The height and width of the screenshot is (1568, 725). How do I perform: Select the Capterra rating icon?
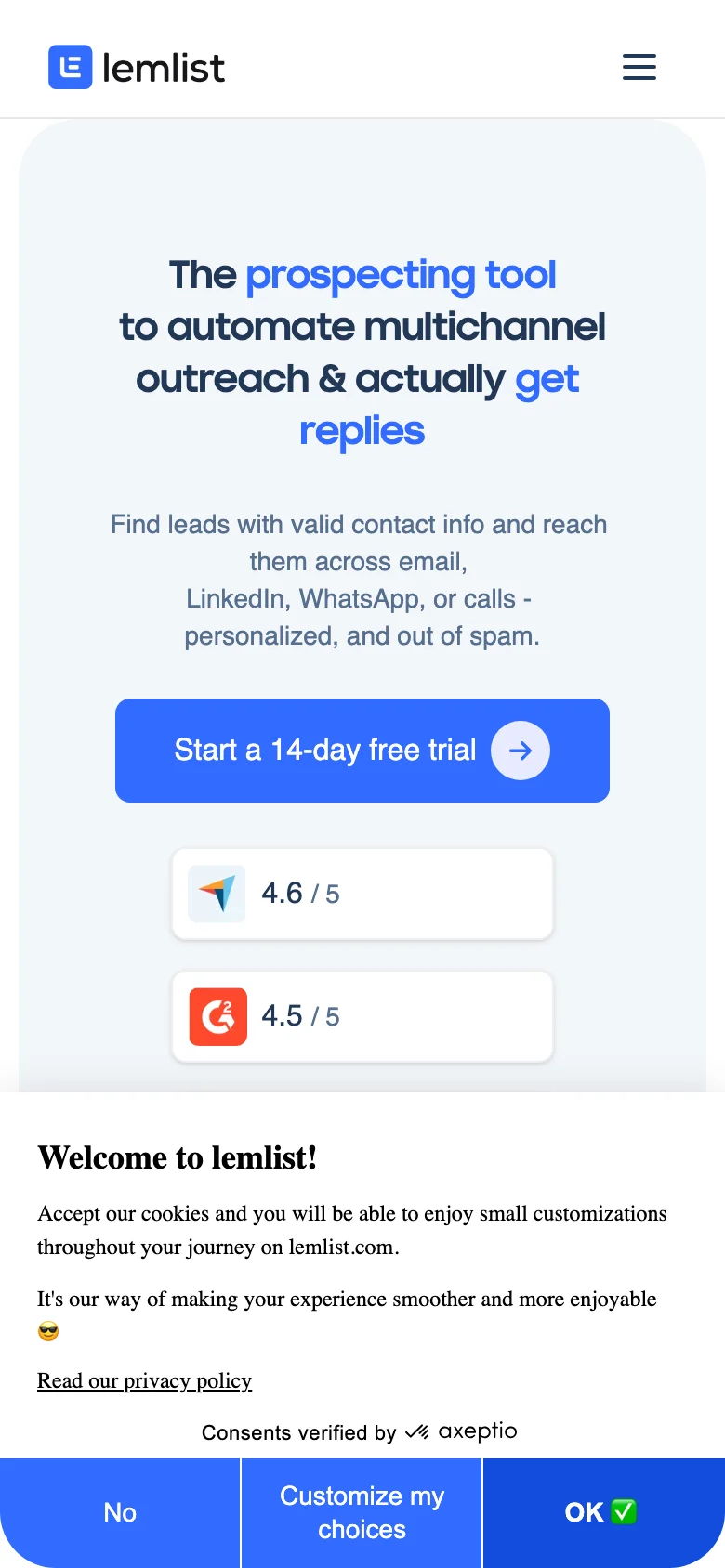[x=216, y=893]
